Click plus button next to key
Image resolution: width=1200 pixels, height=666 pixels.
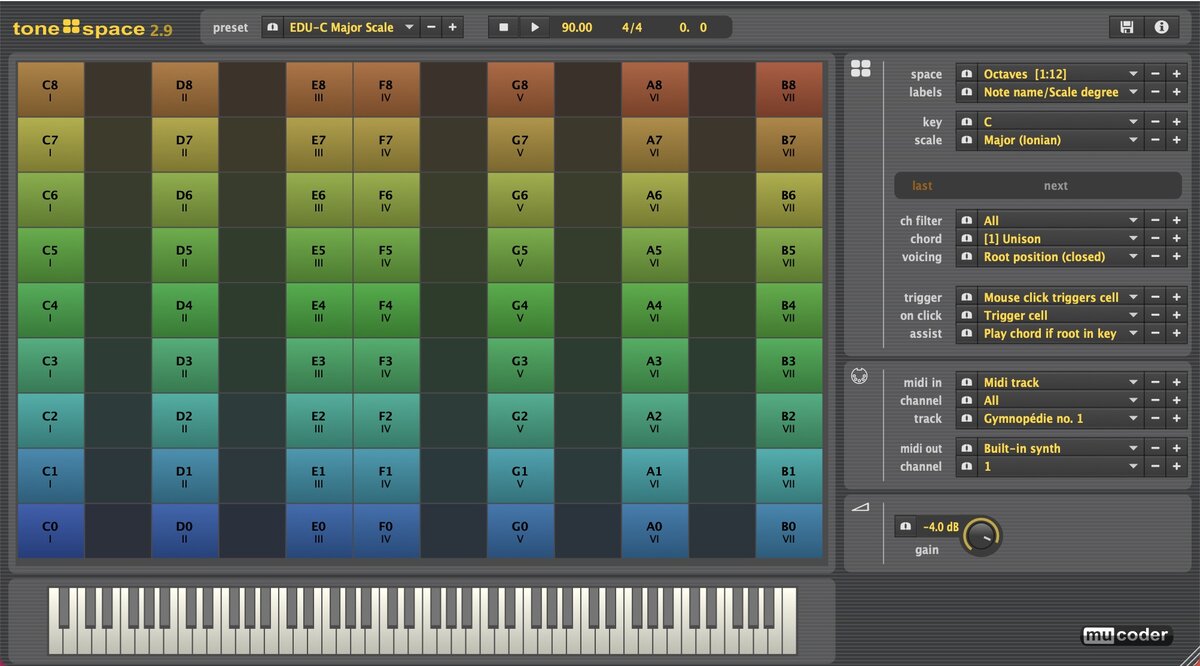[x=1177, y=122]
